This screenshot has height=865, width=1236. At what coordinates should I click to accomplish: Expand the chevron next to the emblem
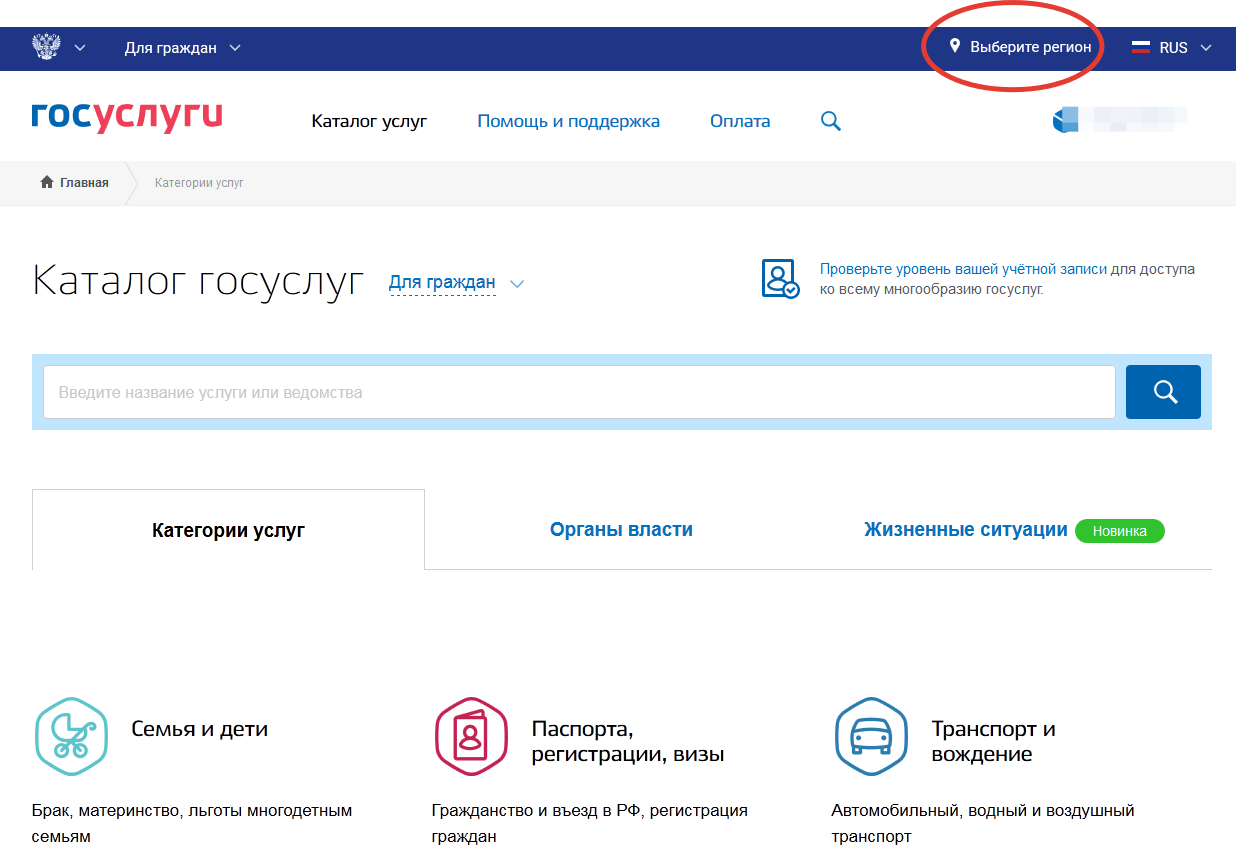pyautogui.click(x=80, y=47)
